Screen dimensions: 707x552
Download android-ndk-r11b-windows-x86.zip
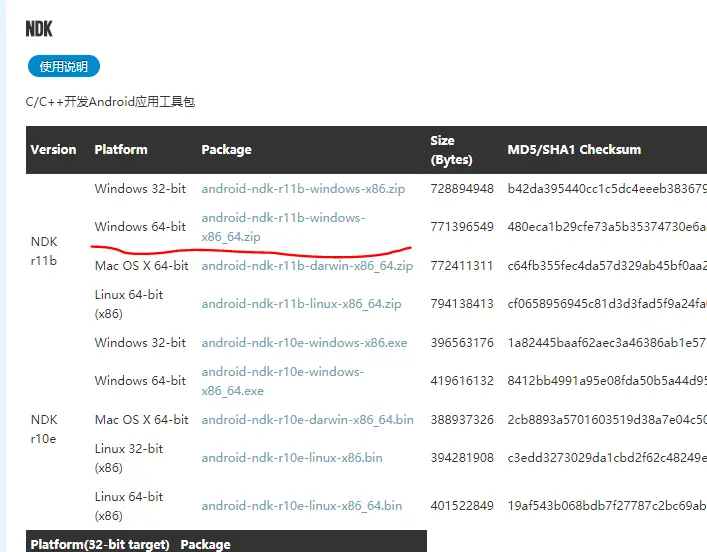[303, 189]
